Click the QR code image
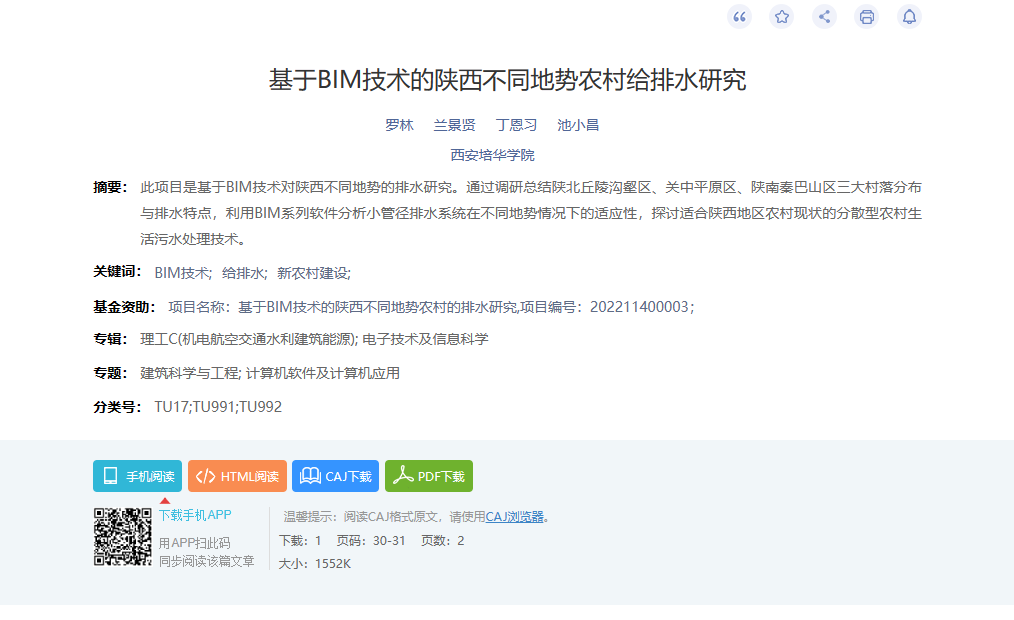1014x620 pixels. (123, 537)
